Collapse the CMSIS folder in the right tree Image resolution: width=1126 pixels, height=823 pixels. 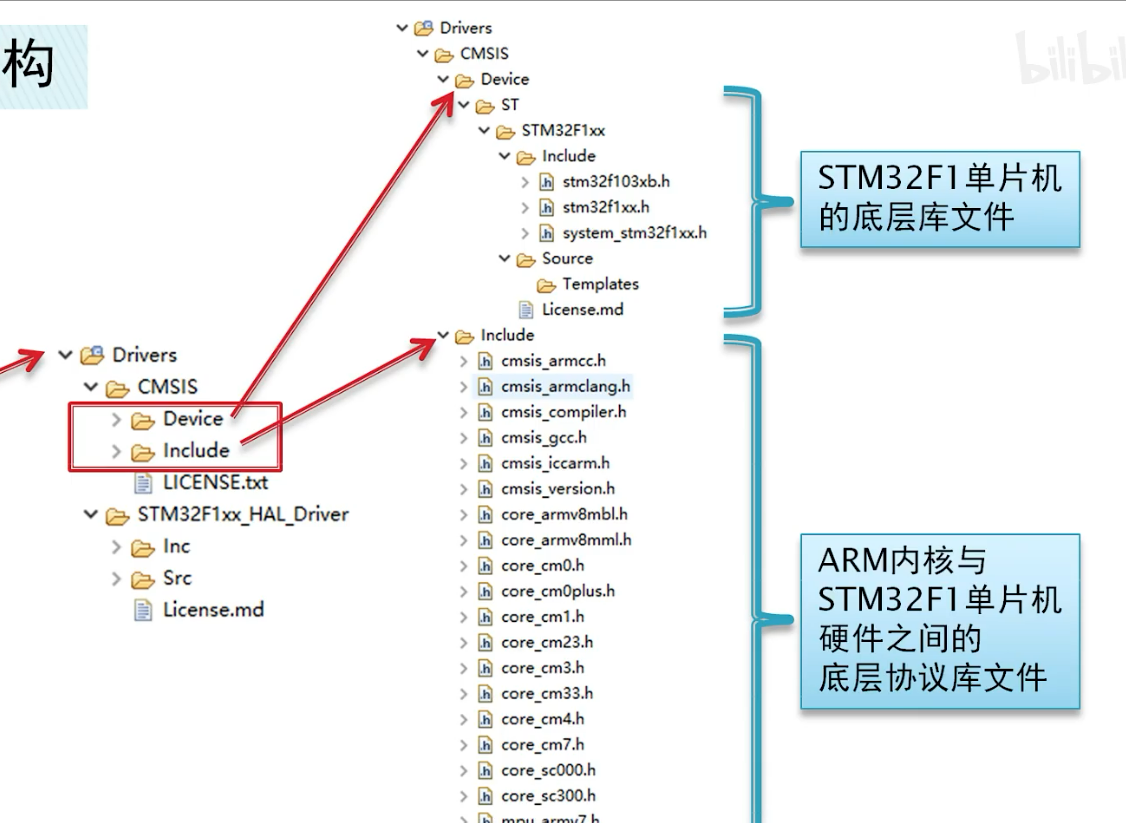423,54
